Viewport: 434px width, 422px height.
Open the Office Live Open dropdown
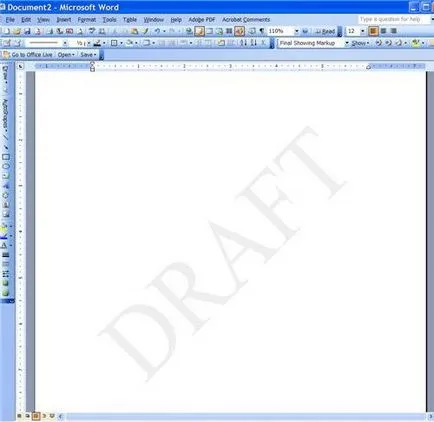tap(66, 55)
